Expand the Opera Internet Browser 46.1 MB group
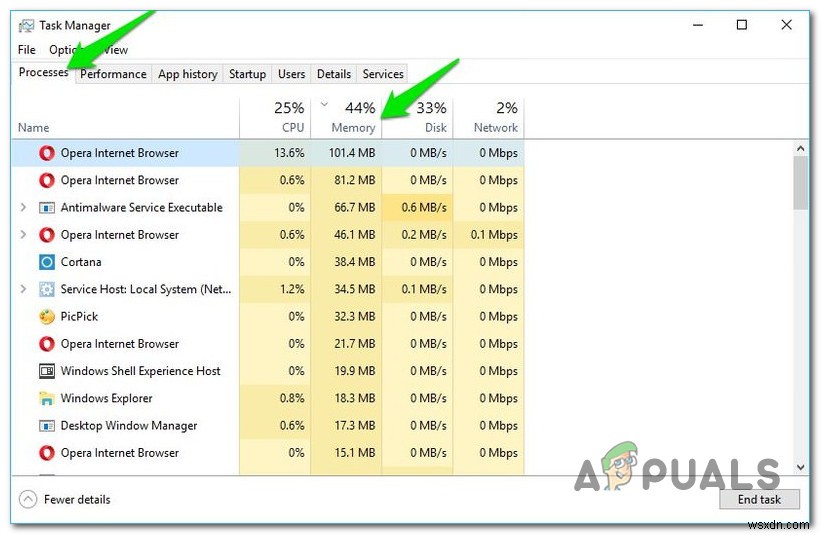This screenshot has height=535, width=821. click(23, 235)
